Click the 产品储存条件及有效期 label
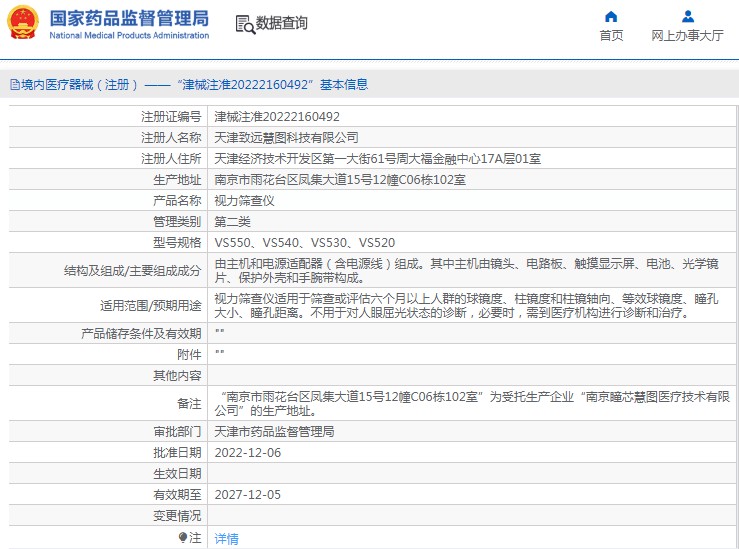 (141, 334)
